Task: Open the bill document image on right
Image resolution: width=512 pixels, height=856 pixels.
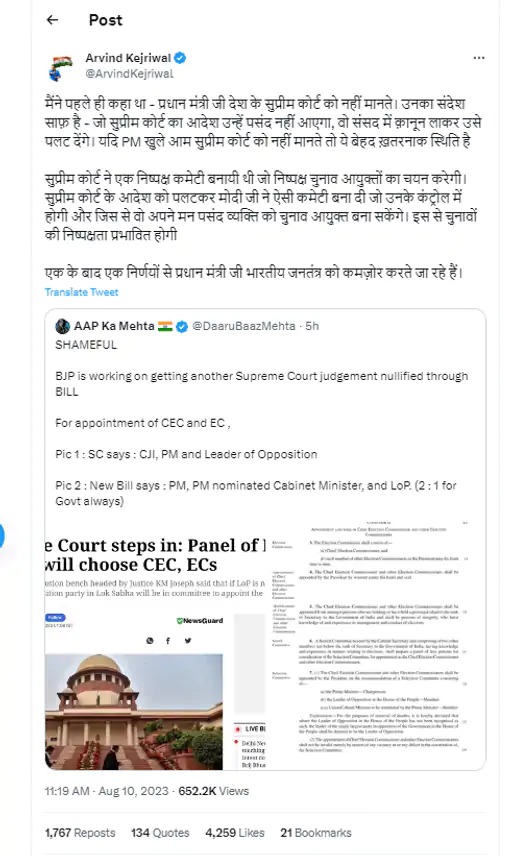Action: pyautogui.click(x=377, y=645)
